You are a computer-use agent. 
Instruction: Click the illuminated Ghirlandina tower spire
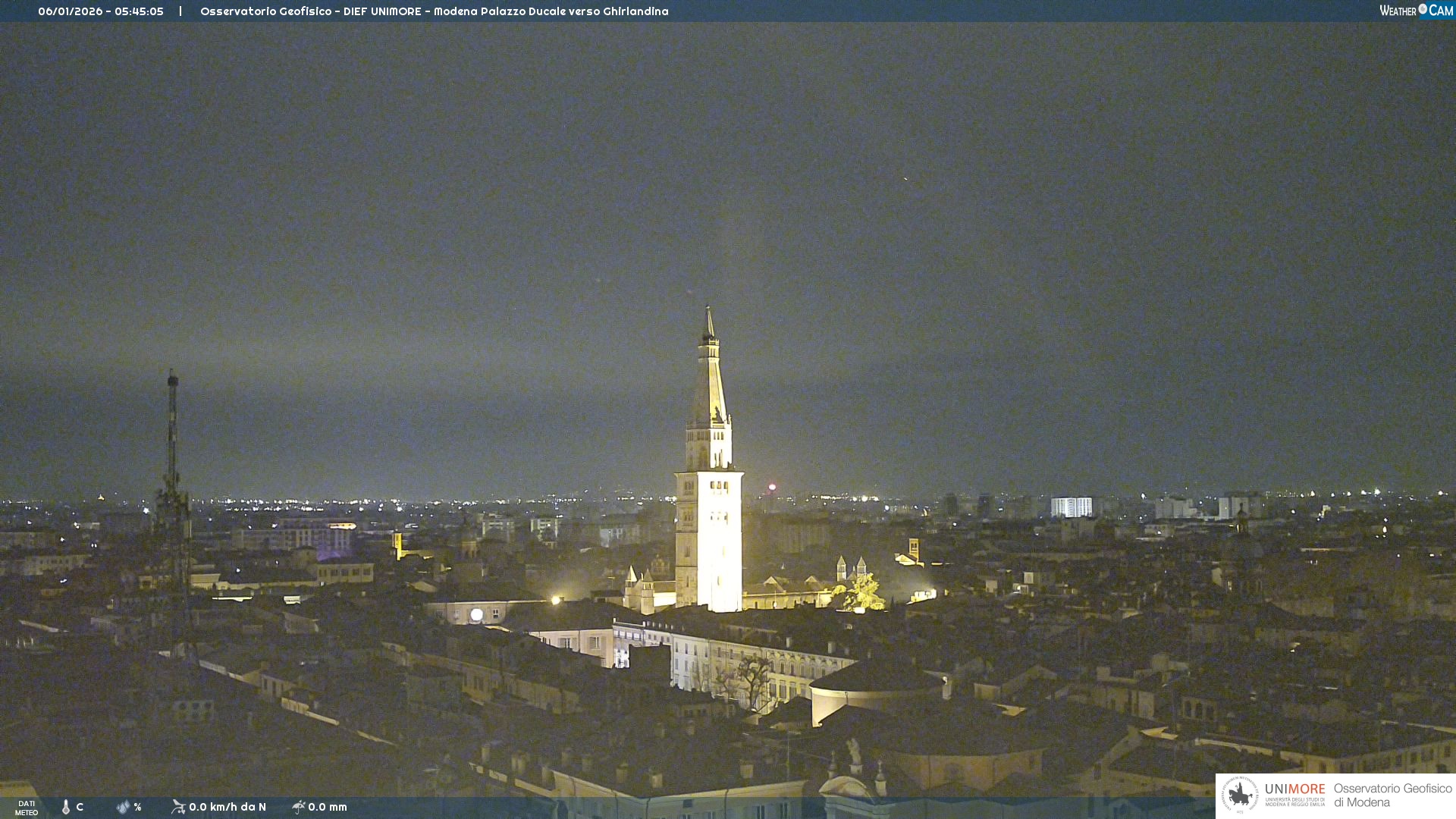(710, 379)
